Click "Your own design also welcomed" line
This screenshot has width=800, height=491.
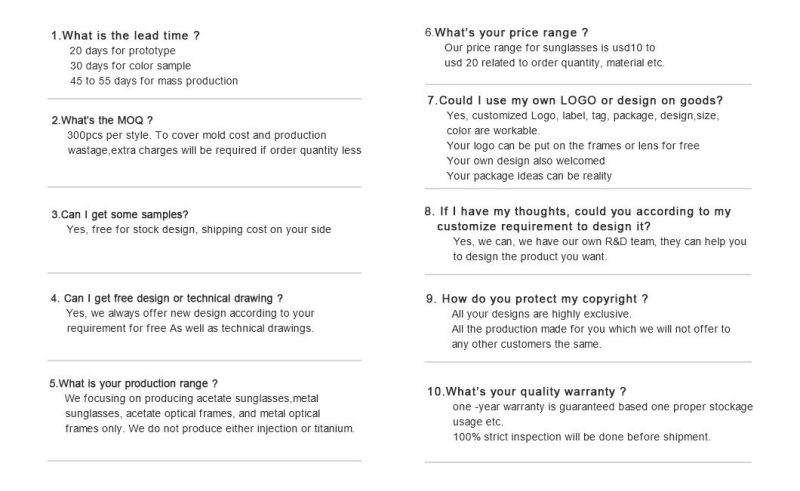tap(526, 161)
